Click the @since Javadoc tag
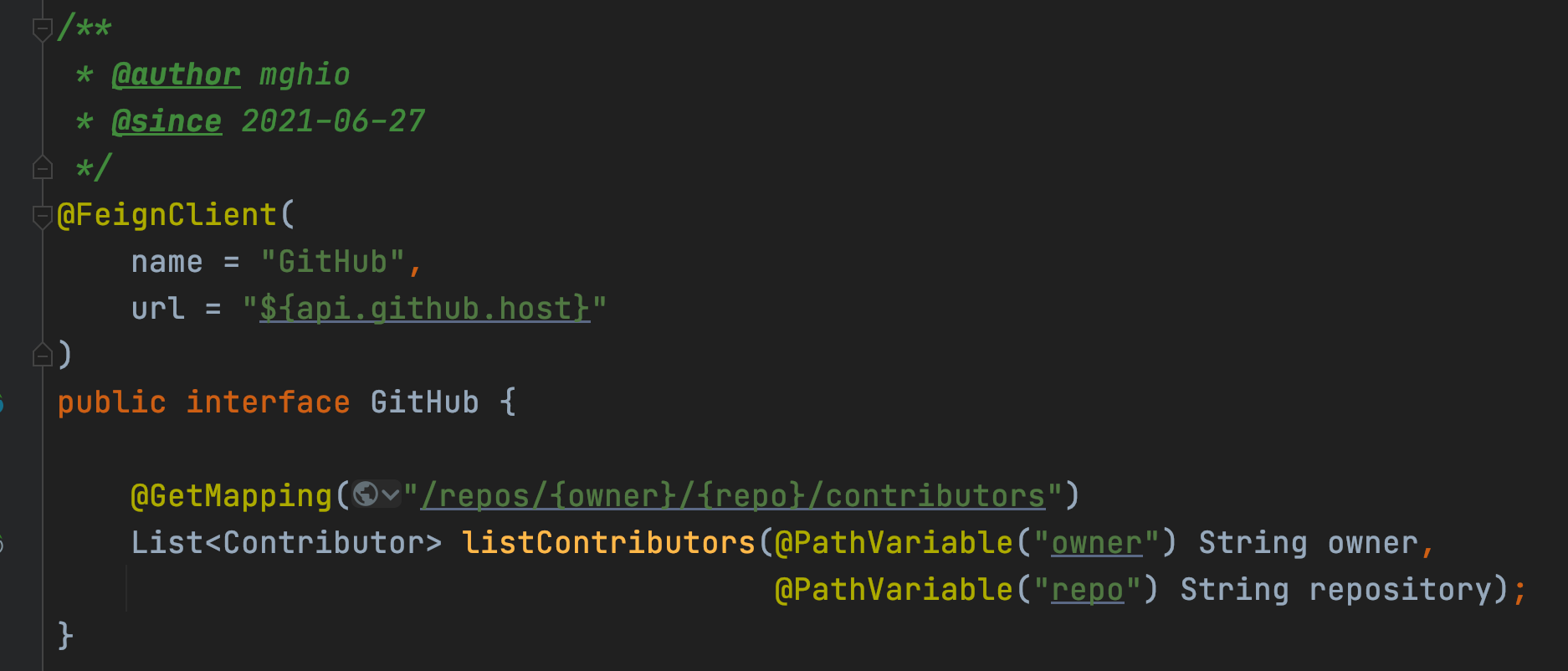Viewport: 1568px width, 671px height. pyautogui.click(x=167, y=121)
